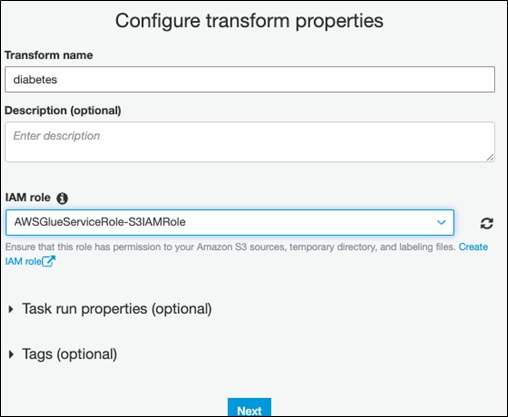Click the Transform name label
508x417 pixels.
pyautogui.click(x=49, y=55)
